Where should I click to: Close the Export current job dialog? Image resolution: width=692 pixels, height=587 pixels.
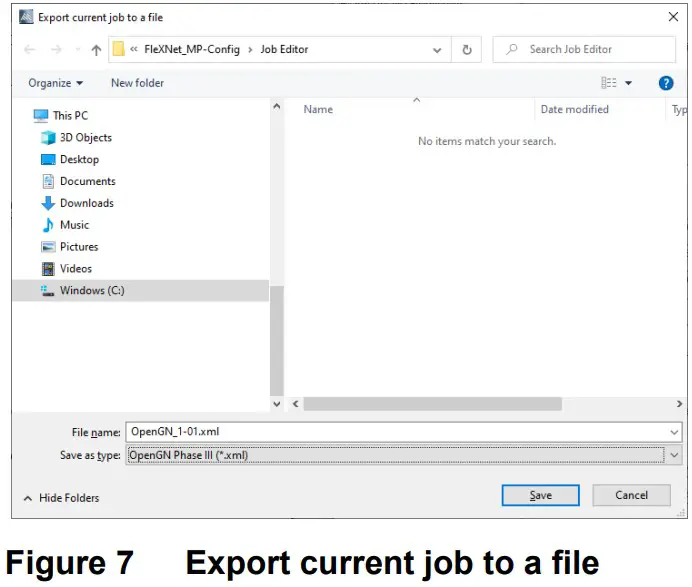[x=673, y=17]
